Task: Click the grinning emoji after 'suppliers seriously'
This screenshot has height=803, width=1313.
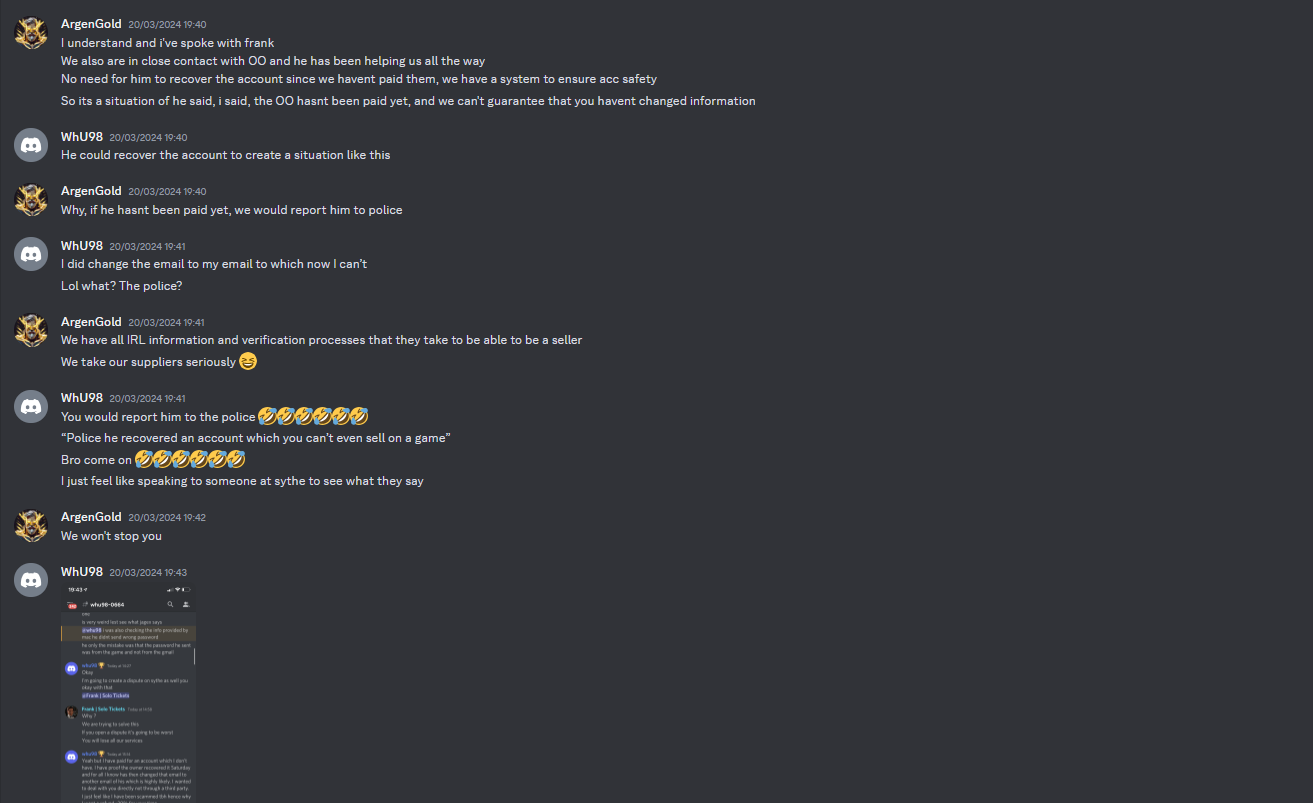Action: pyautogui.click(x=248, y=361)
